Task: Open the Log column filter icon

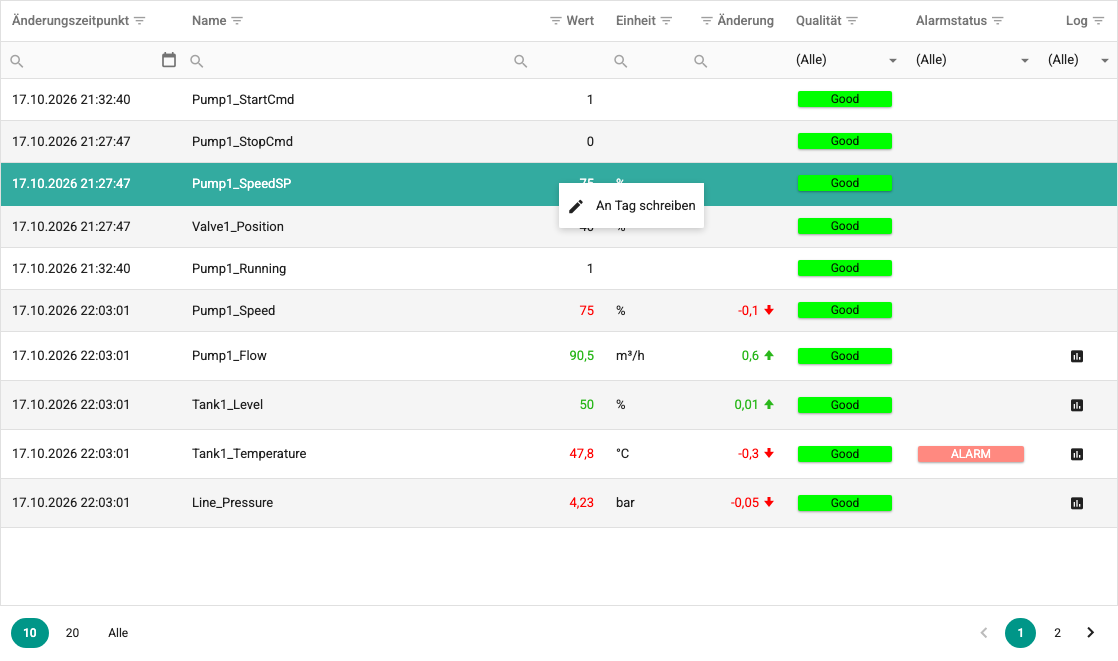Action: pos(1099,21)
